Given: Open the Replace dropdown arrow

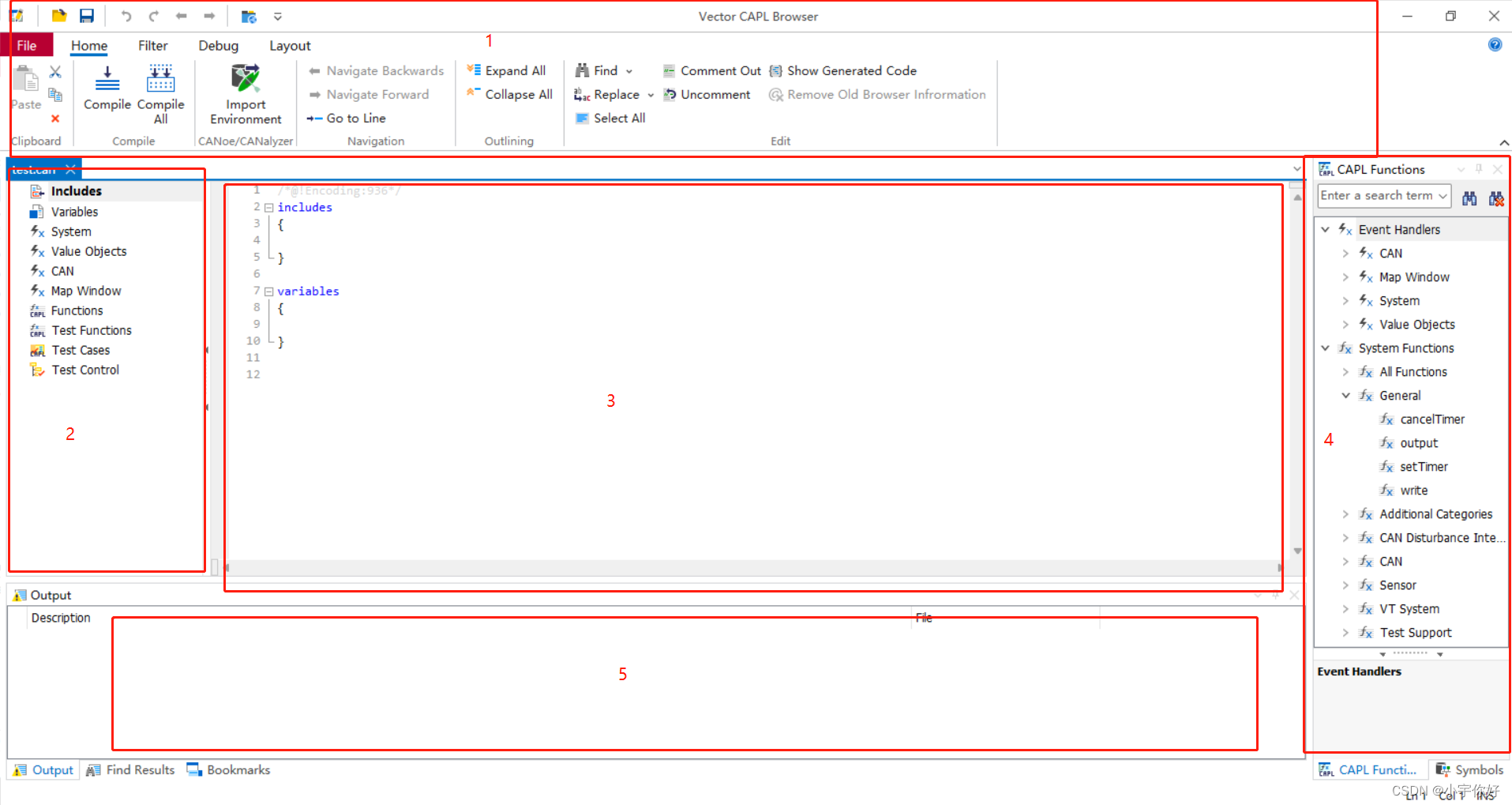Looking at the screenshot, I should click(x=651, y=95).
